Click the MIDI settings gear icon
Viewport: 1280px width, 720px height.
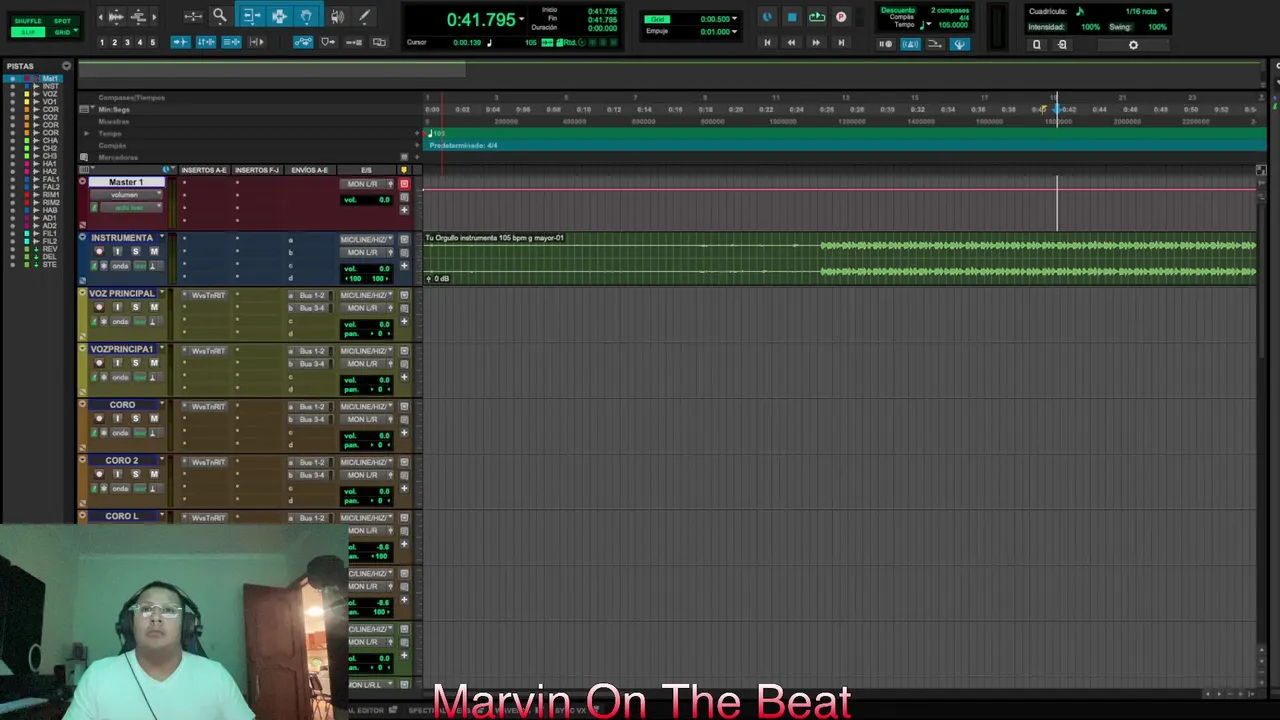[1133, 44]
